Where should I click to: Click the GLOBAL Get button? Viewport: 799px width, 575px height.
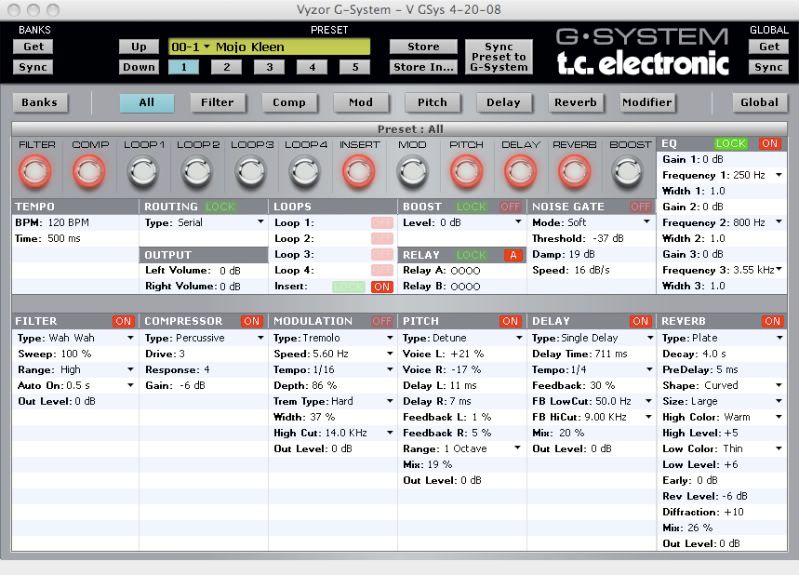pos(768,47)
